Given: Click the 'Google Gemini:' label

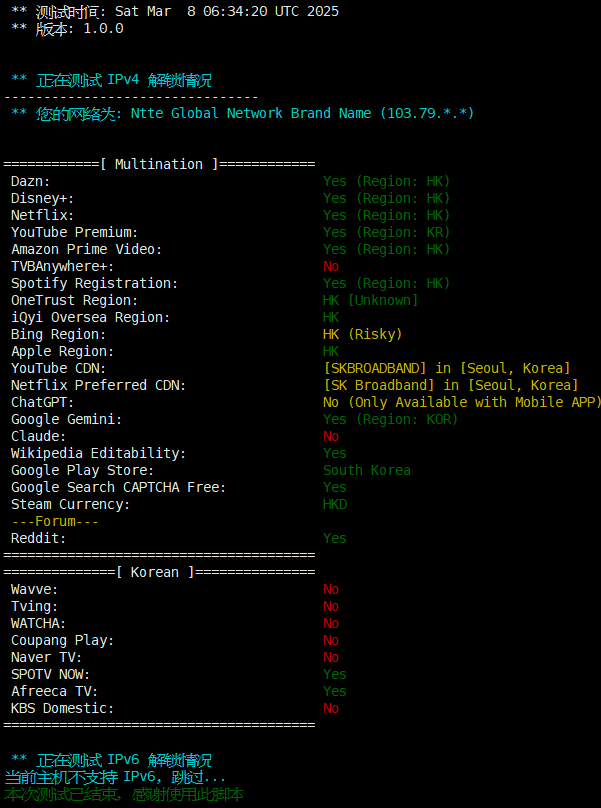Looking at the screenshot, I should click(66, 419).
